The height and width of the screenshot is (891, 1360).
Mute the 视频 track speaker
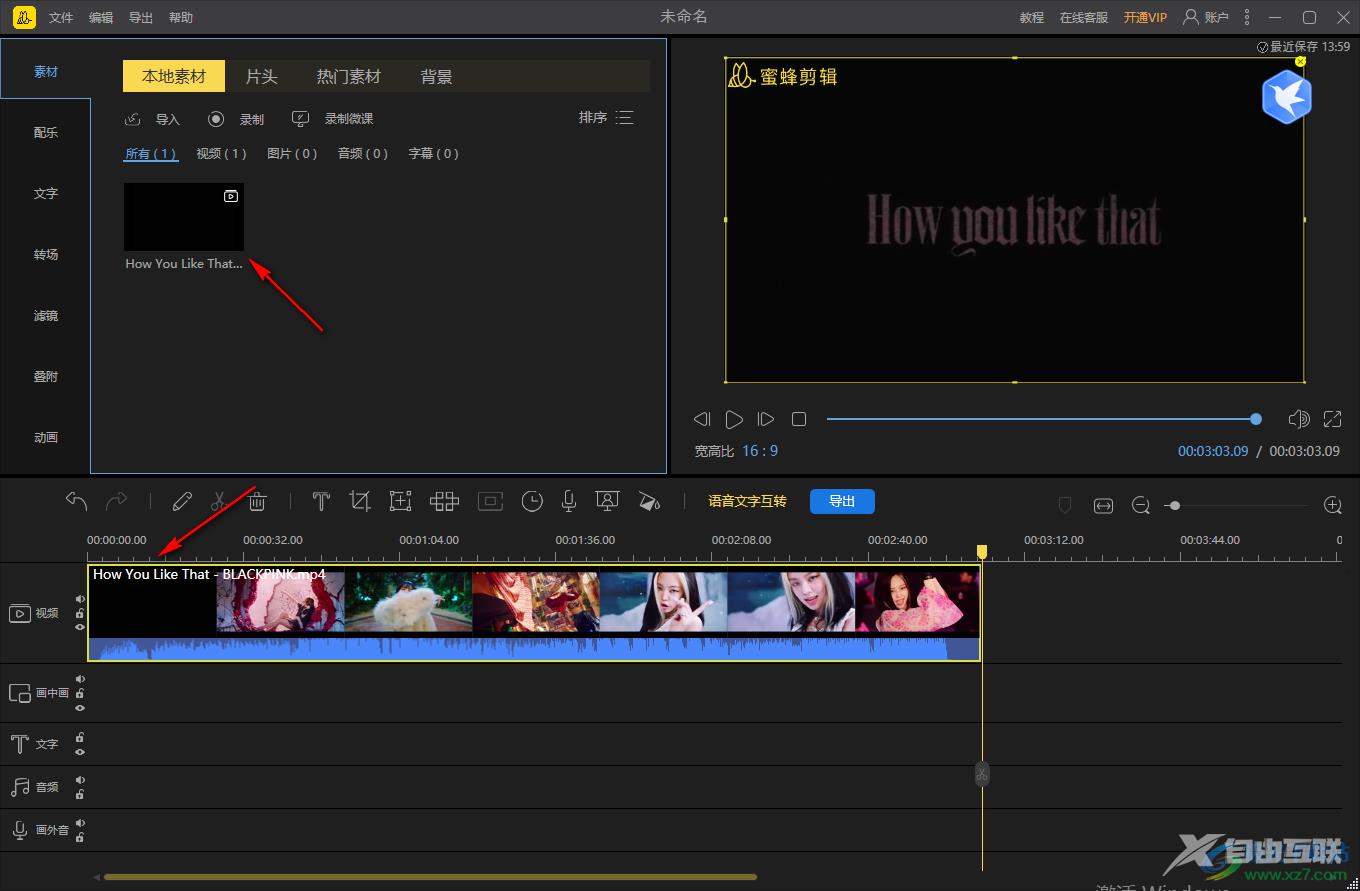(80, 599)
